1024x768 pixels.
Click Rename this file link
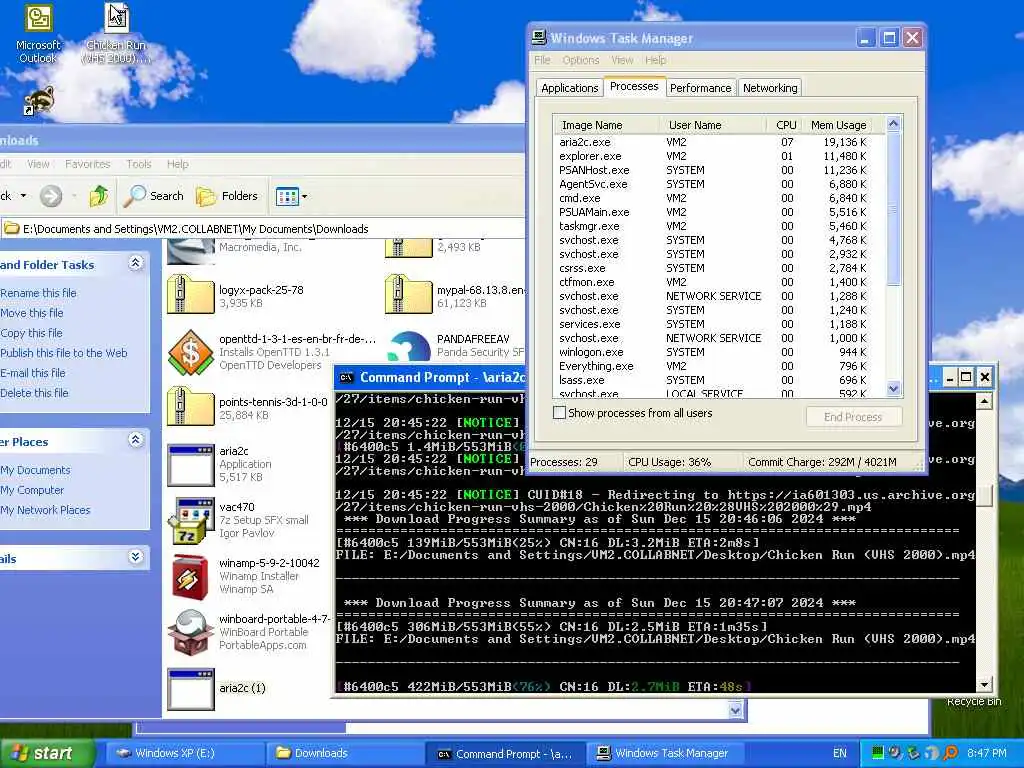click(x=38, y=293)
